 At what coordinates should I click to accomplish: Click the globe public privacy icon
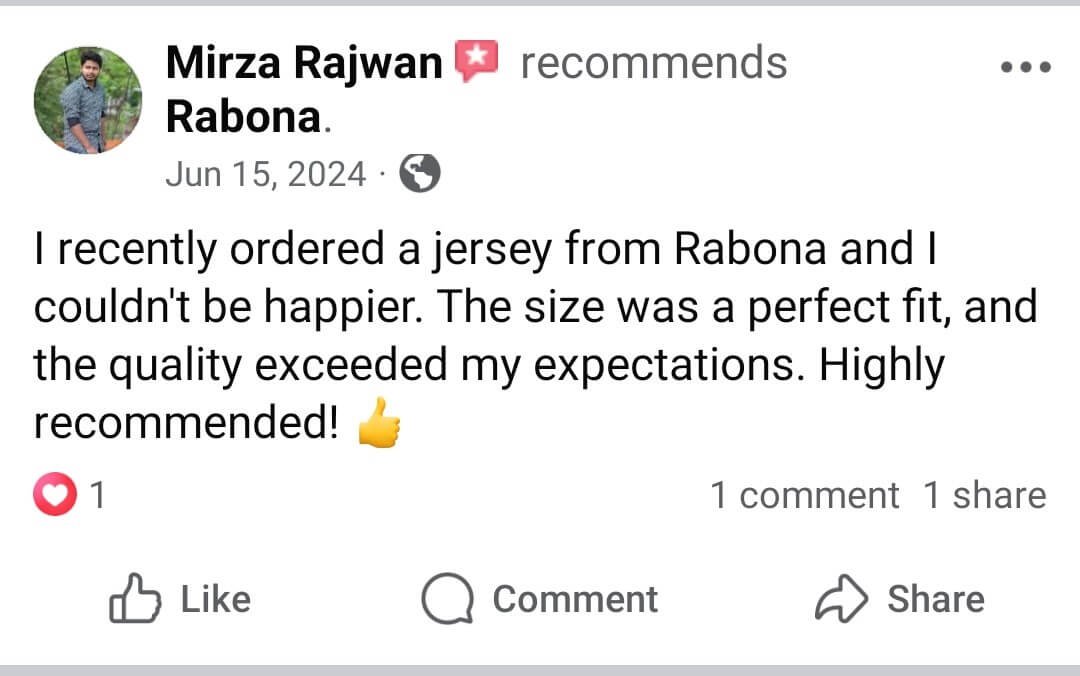coord(419,173)
